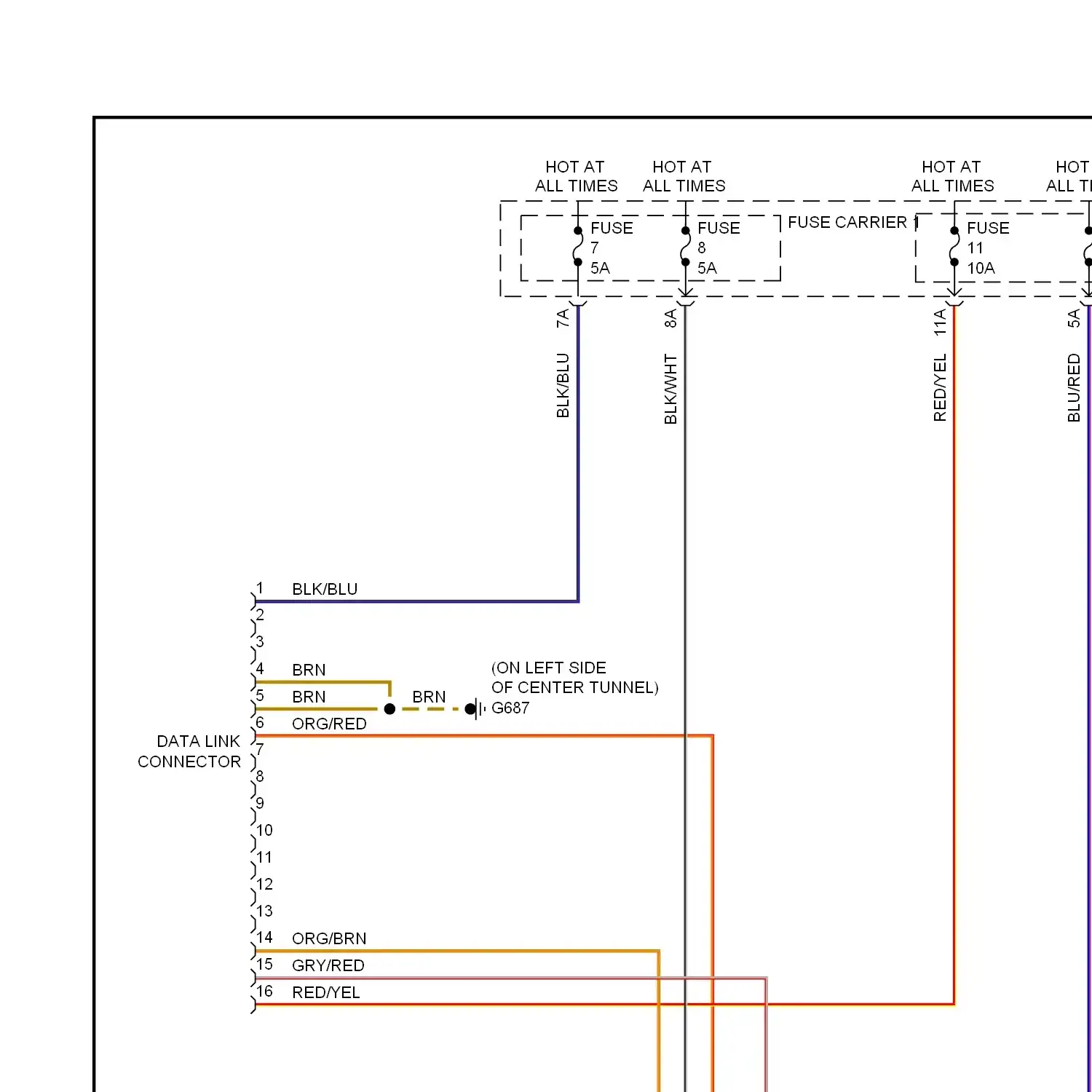Select the "DATA LINK CONNECTOR" label
Viewport: 1092px width, 1092px height.
pos(189,751)
